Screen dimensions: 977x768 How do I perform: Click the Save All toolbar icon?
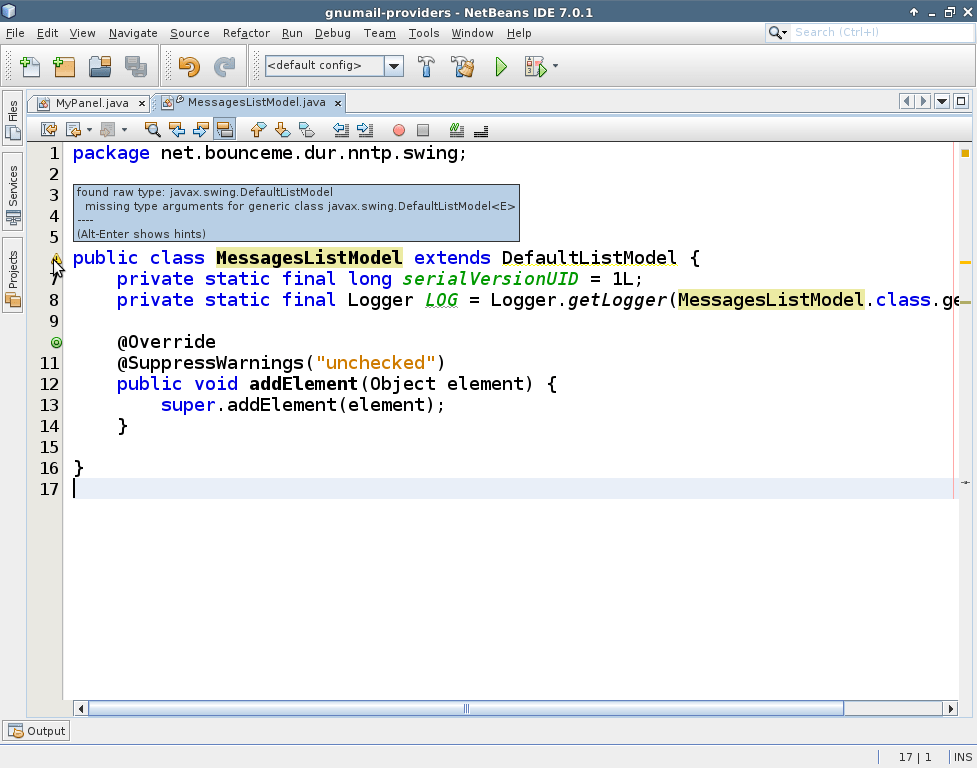(x=136, y=66)
